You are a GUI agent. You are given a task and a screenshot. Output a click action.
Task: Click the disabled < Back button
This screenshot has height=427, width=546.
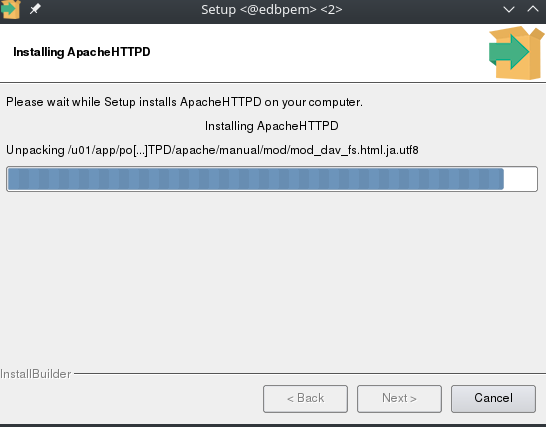[x=305, y=398]
